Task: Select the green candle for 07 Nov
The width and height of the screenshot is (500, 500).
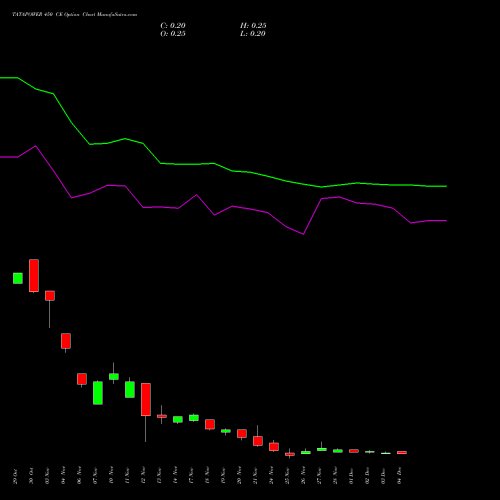Action: click(x=98, y=393)
